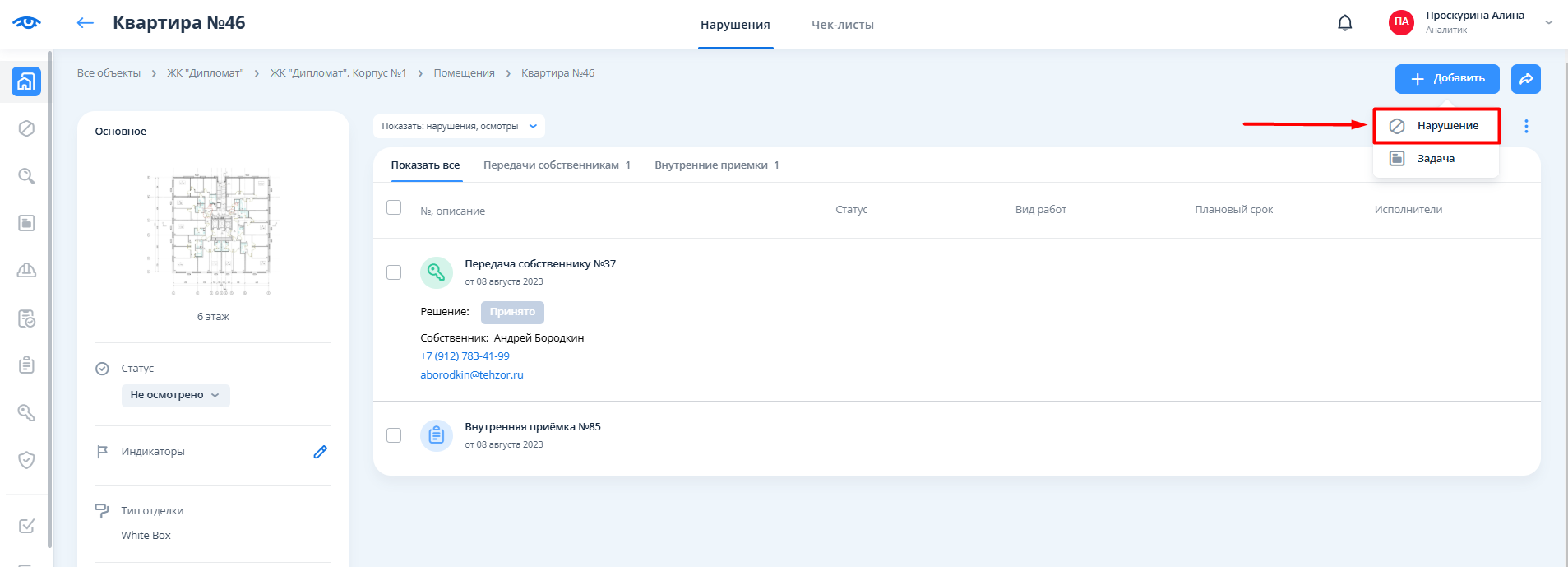
Task: Expand the user profile menu for Проскурина Алина
Action: [1548, 23]
